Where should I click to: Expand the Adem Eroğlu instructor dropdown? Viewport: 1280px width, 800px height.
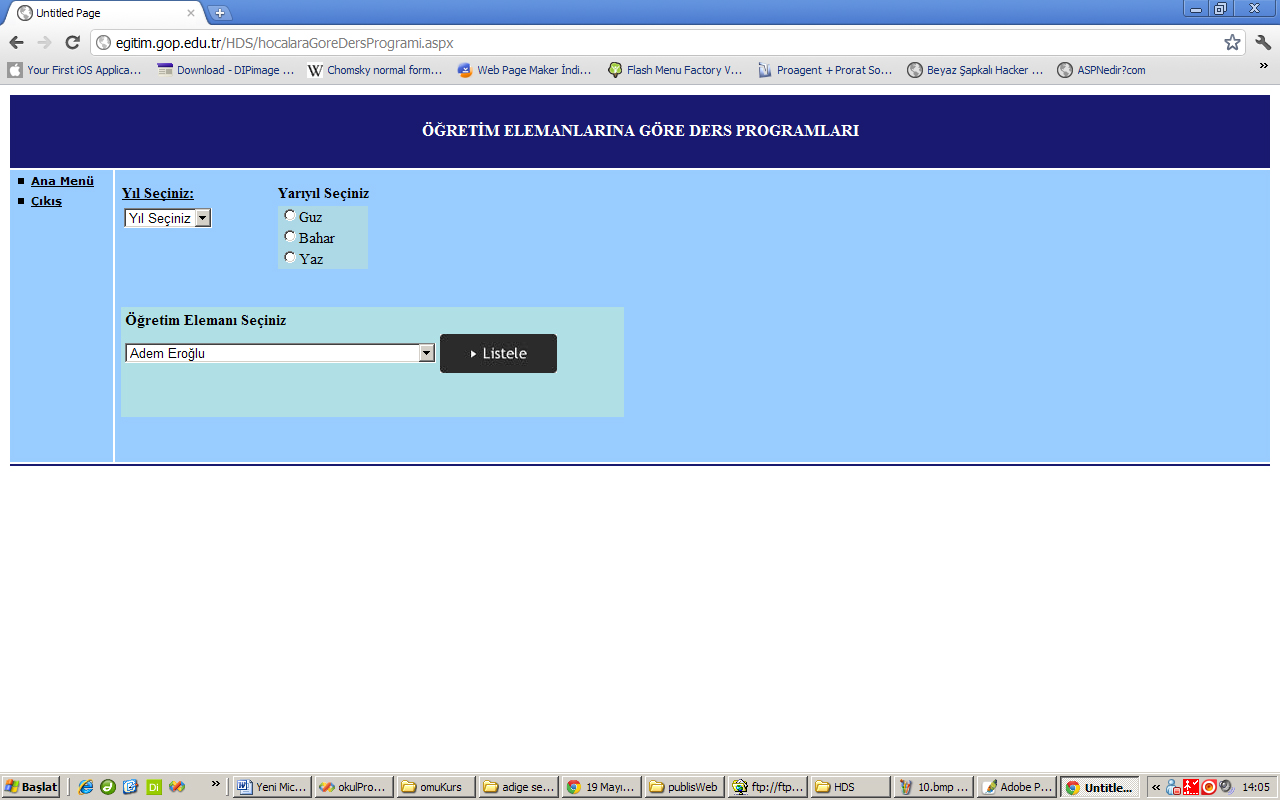point(426,353)
